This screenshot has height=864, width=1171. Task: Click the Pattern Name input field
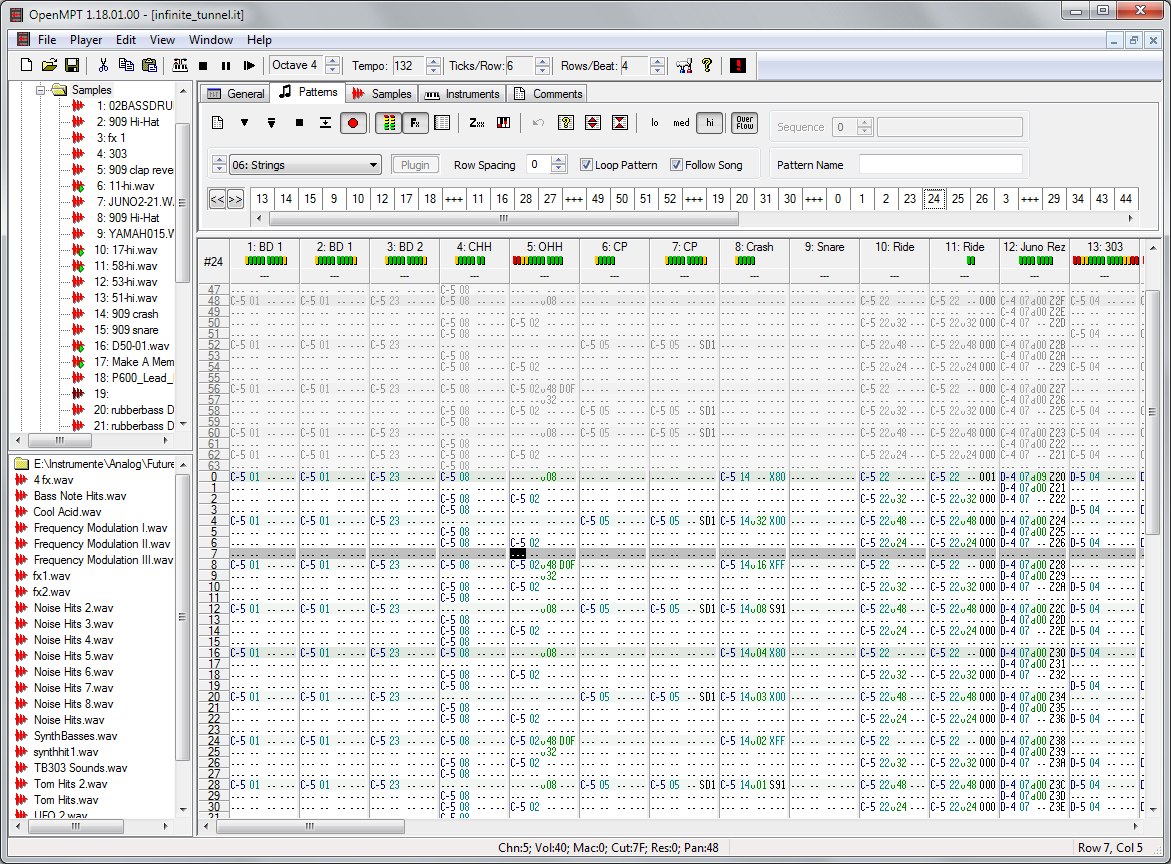(x=940, y=165)
